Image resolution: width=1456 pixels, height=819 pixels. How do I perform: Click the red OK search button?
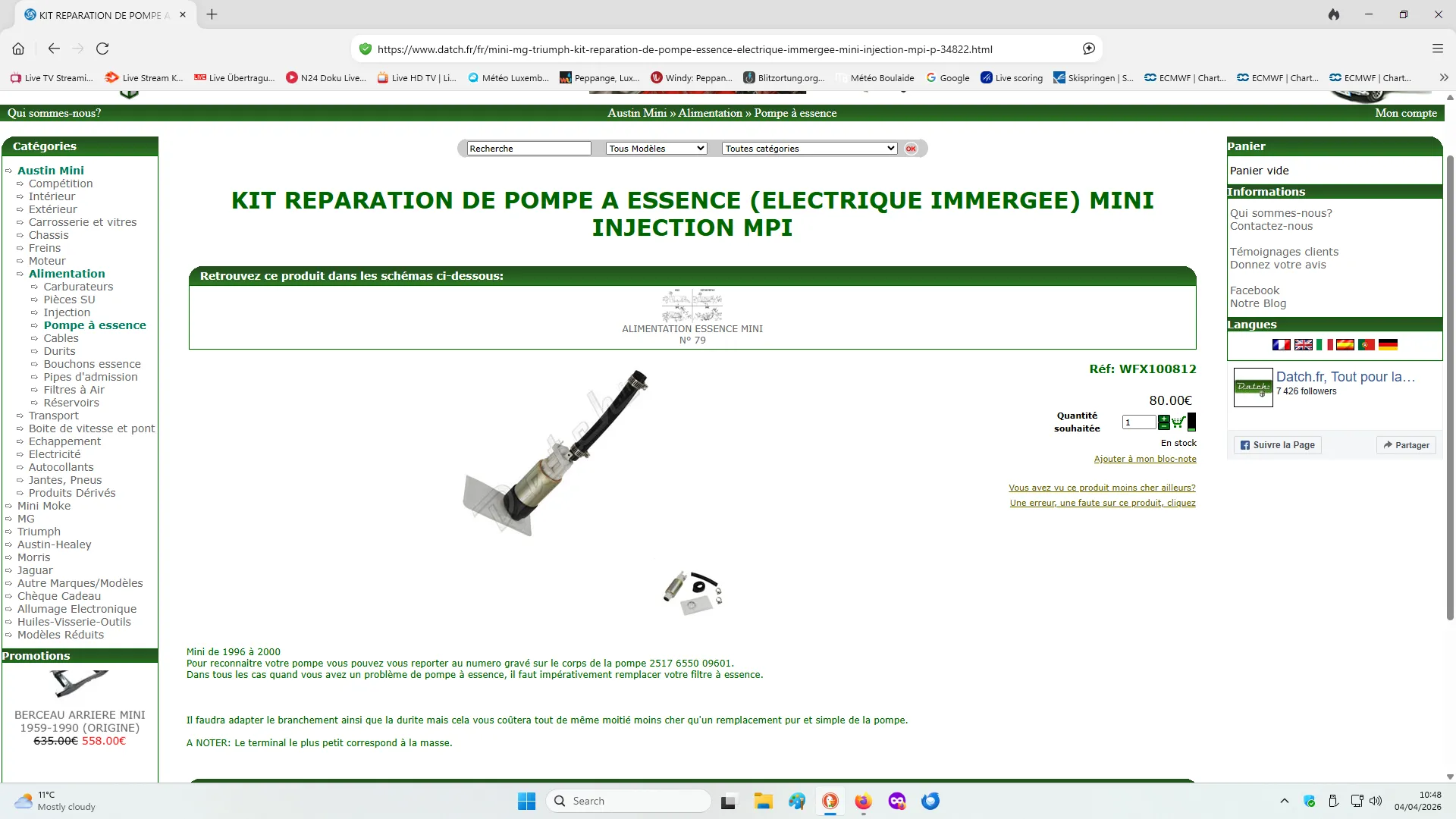(x=911, y=149)
